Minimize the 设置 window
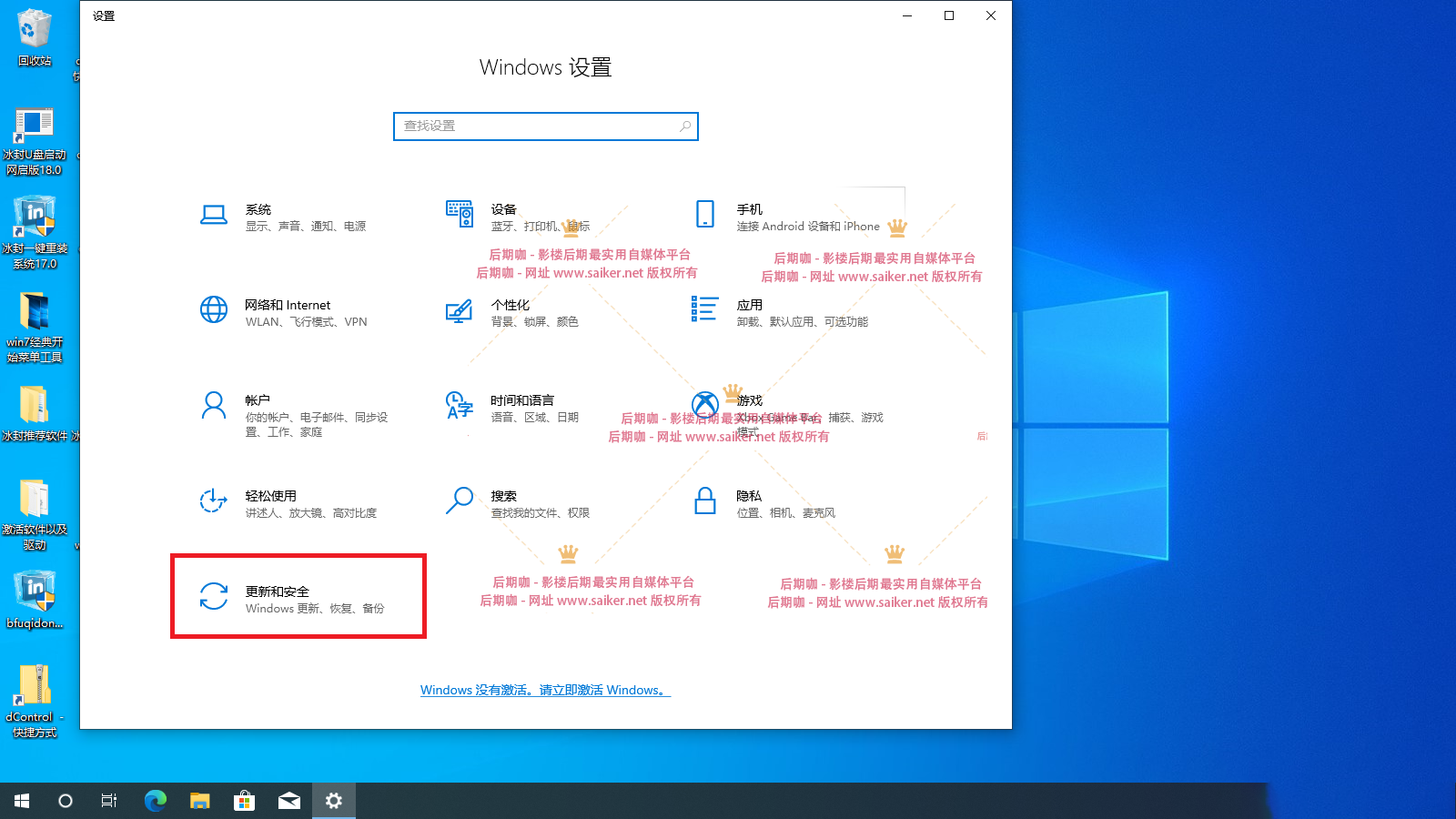The image size is (1456, 819). pyautogui.click(x=907, y=15)
